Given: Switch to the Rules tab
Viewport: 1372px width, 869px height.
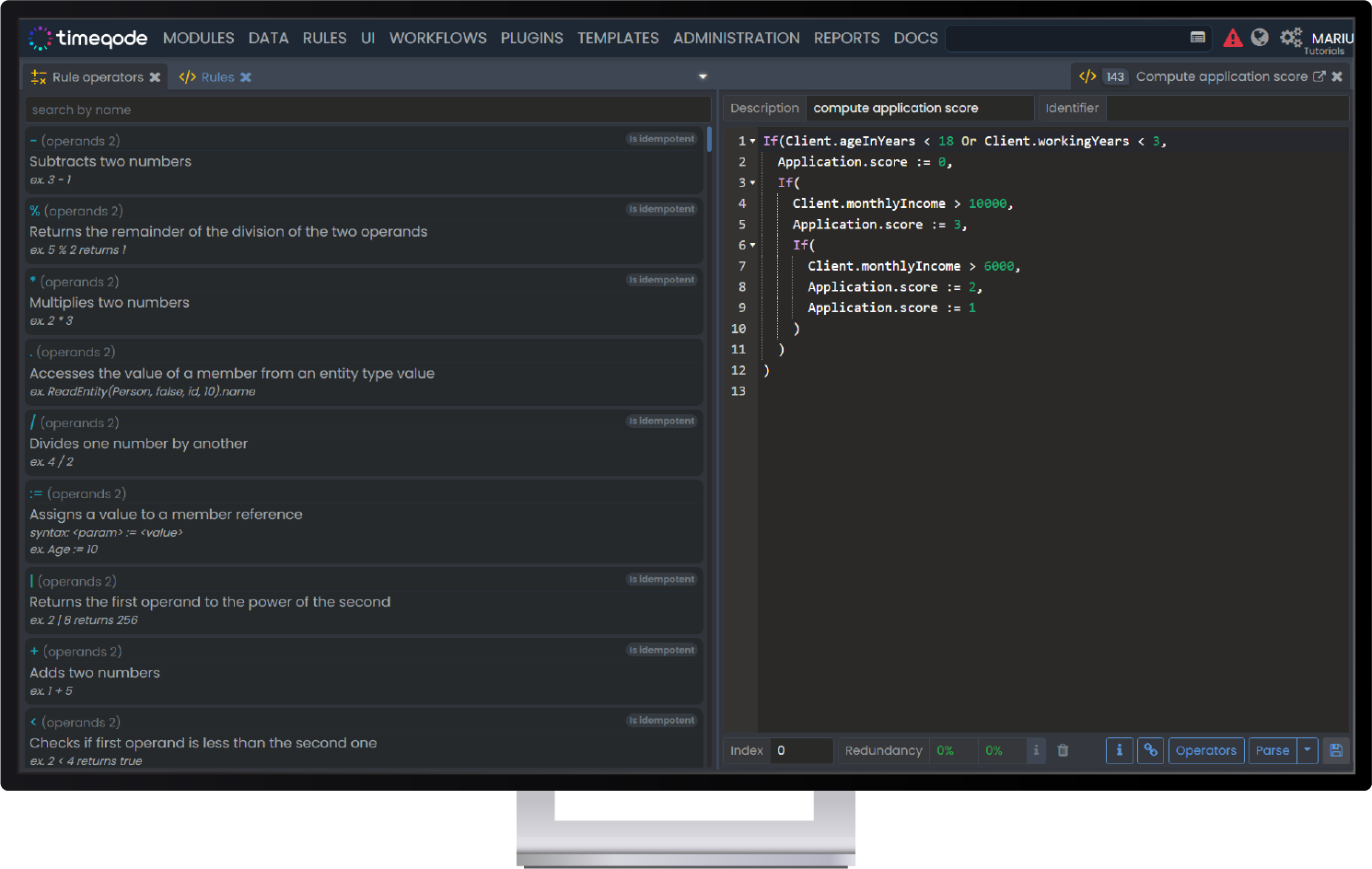Looking at the screenshot, I should pos(217,77).
